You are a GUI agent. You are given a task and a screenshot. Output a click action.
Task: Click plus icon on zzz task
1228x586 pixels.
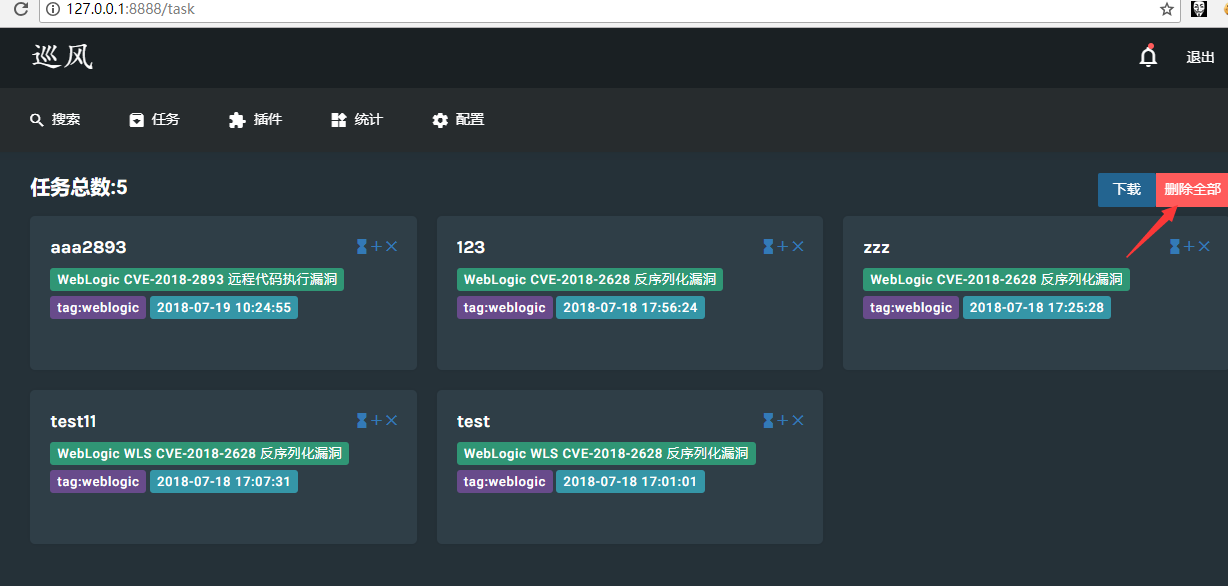[x=1190, y=246]
